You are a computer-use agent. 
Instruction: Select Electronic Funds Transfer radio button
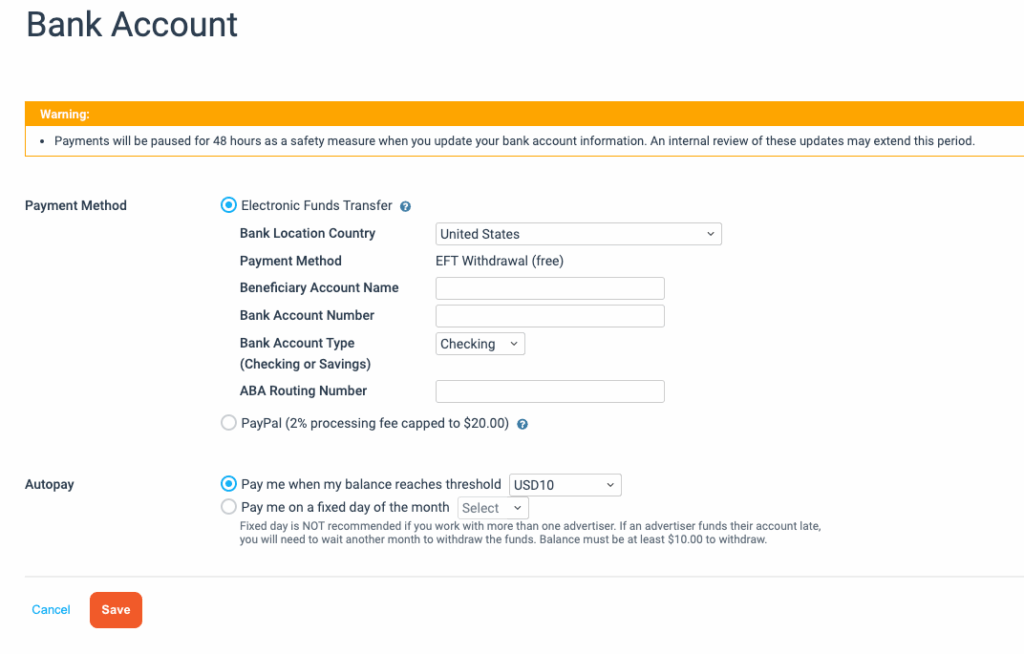coord(229,205)
